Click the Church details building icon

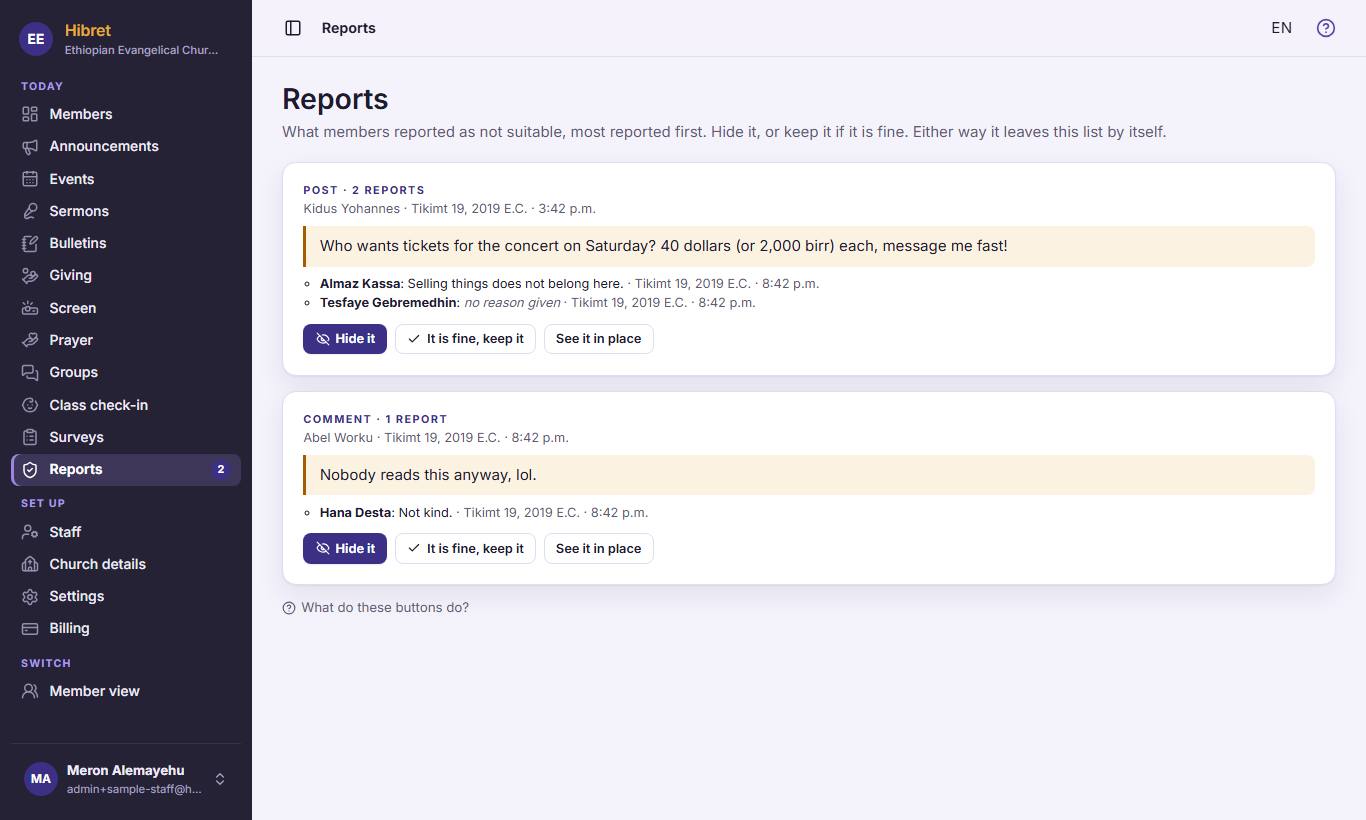click(30, 564)
